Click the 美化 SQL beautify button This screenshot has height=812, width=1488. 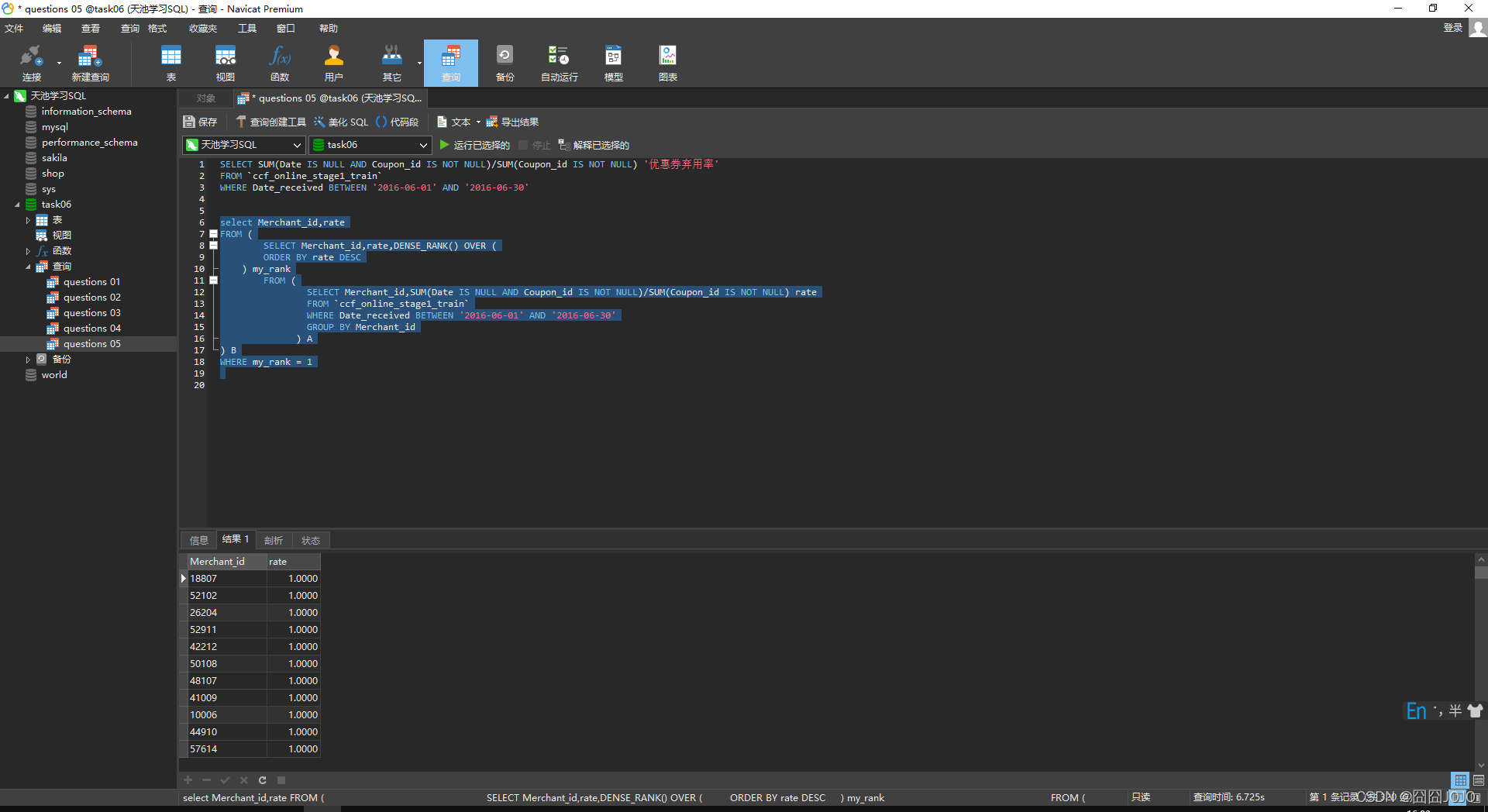341,122
